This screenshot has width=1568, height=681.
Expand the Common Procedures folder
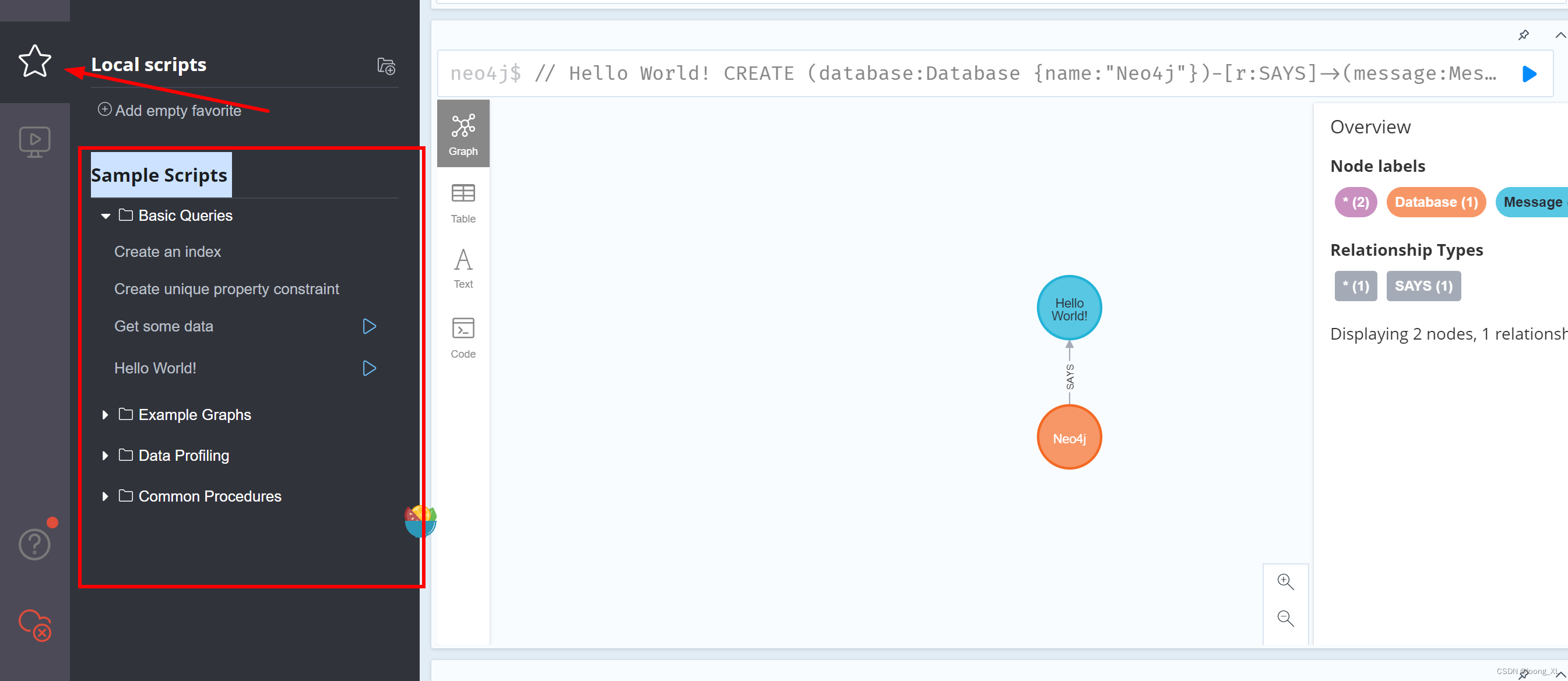106,496
